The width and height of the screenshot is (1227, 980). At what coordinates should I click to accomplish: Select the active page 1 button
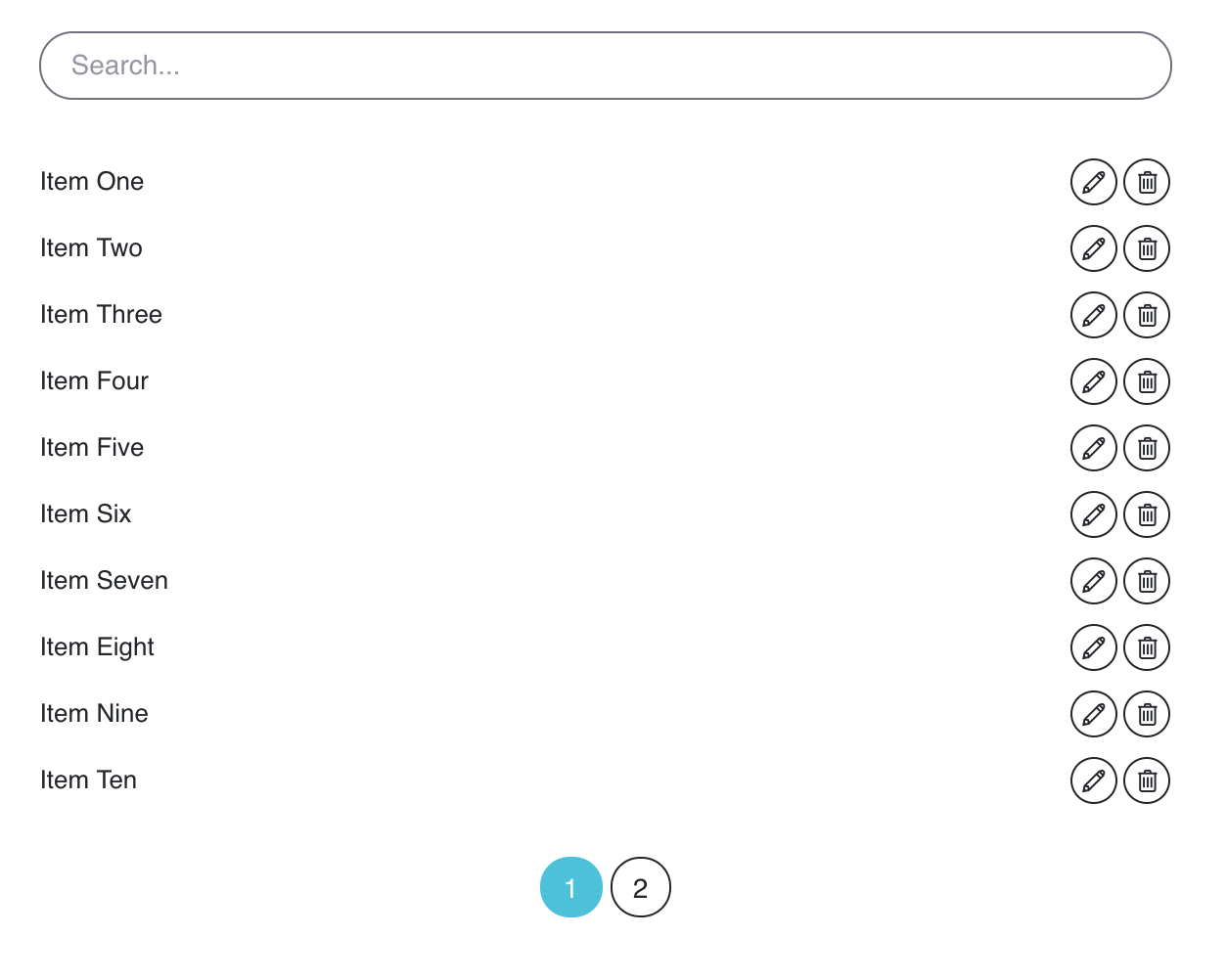click(570, 887)
